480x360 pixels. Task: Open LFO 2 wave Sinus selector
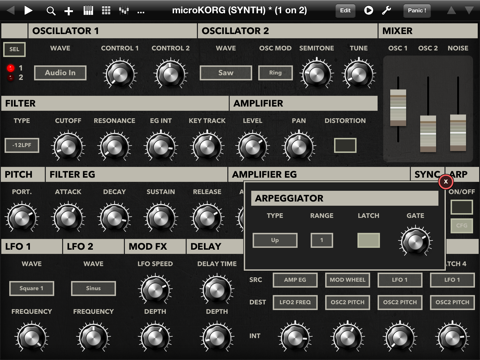pyautogui.click(x=93, y=288)
